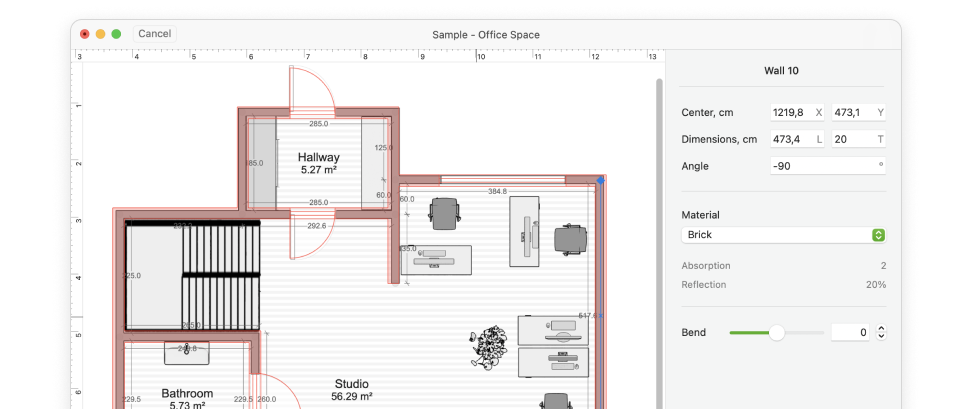Click the close window button
This screenshot has height=409, width=970.
click(85, 34)
